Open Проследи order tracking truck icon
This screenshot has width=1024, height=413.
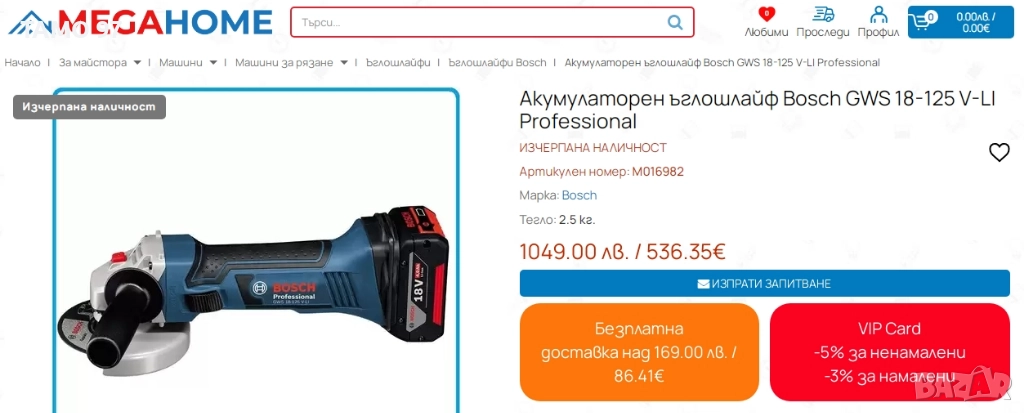[824, 14]
